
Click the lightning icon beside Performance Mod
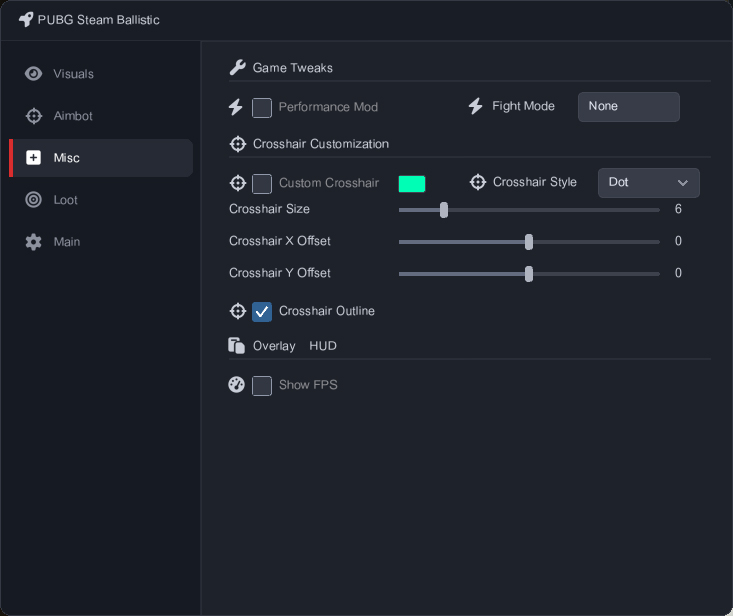click(x=236, y=107)
